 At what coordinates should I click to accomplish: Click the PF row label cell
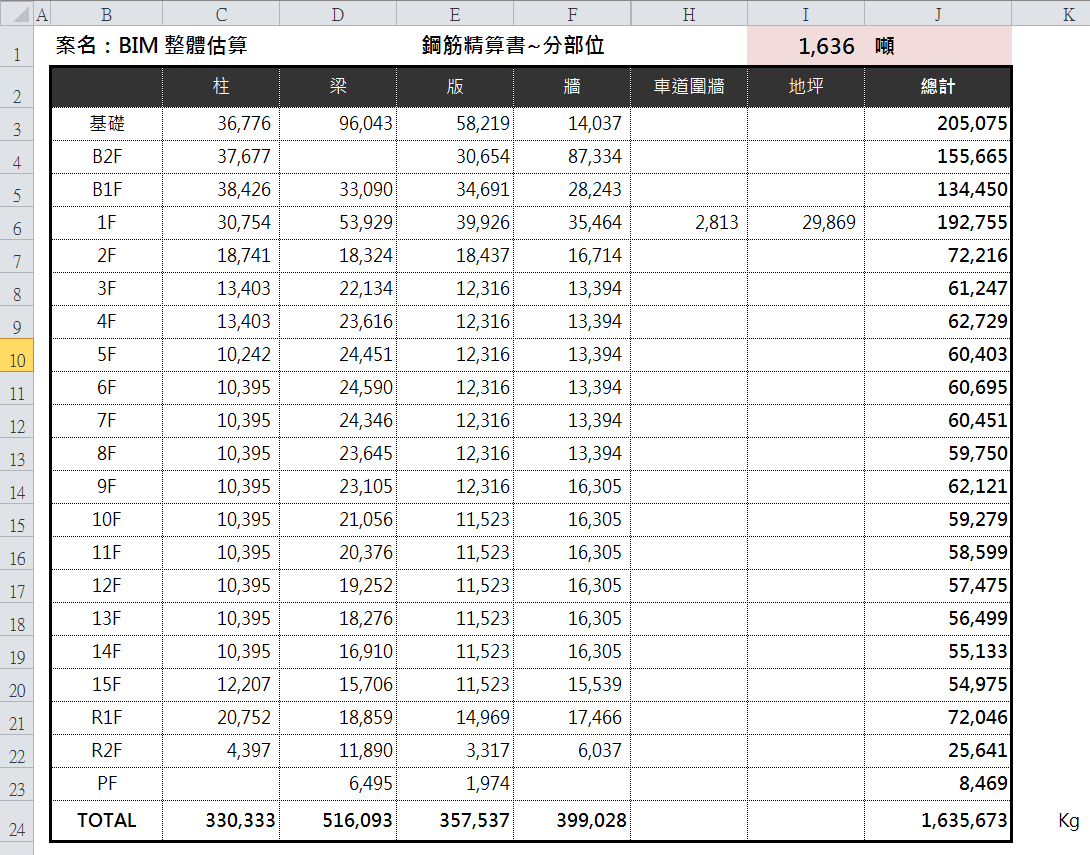tap(106, 783)
